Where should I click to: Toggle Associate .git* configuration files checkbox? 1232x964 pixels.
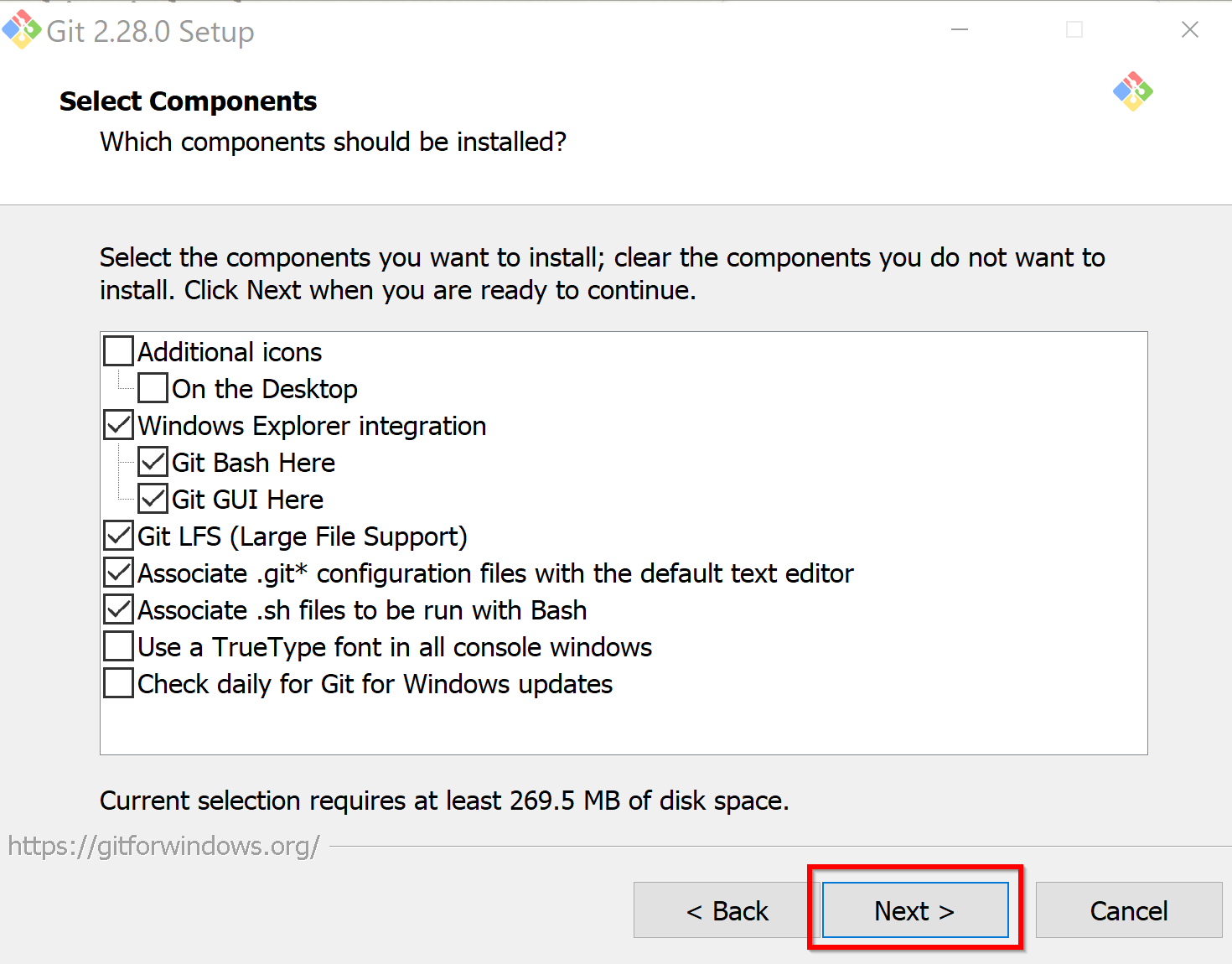tap(119, 573)
